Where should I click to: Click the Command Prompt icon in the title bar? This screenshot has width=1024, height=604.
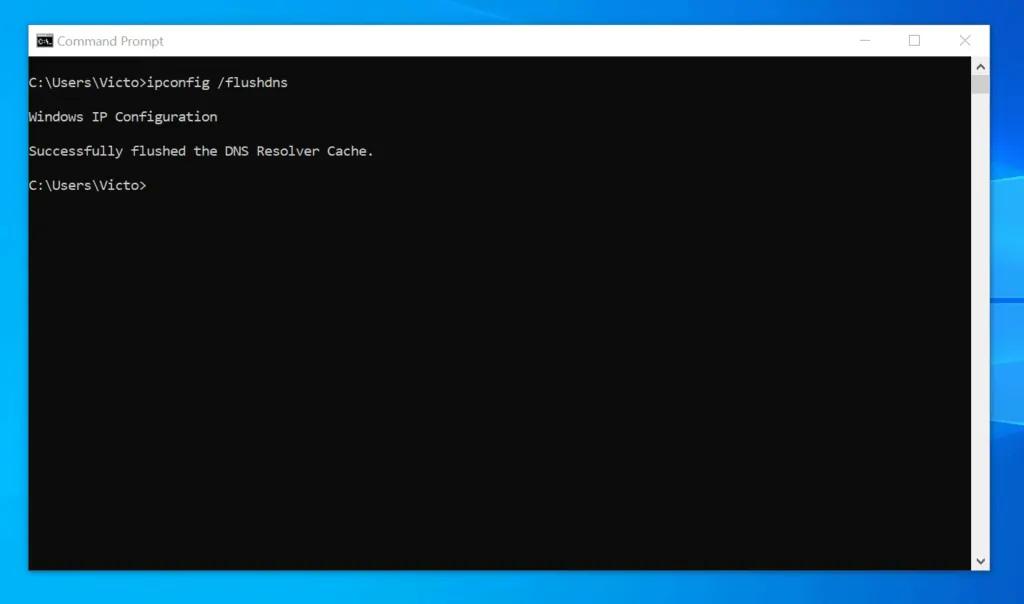point(44,40)
